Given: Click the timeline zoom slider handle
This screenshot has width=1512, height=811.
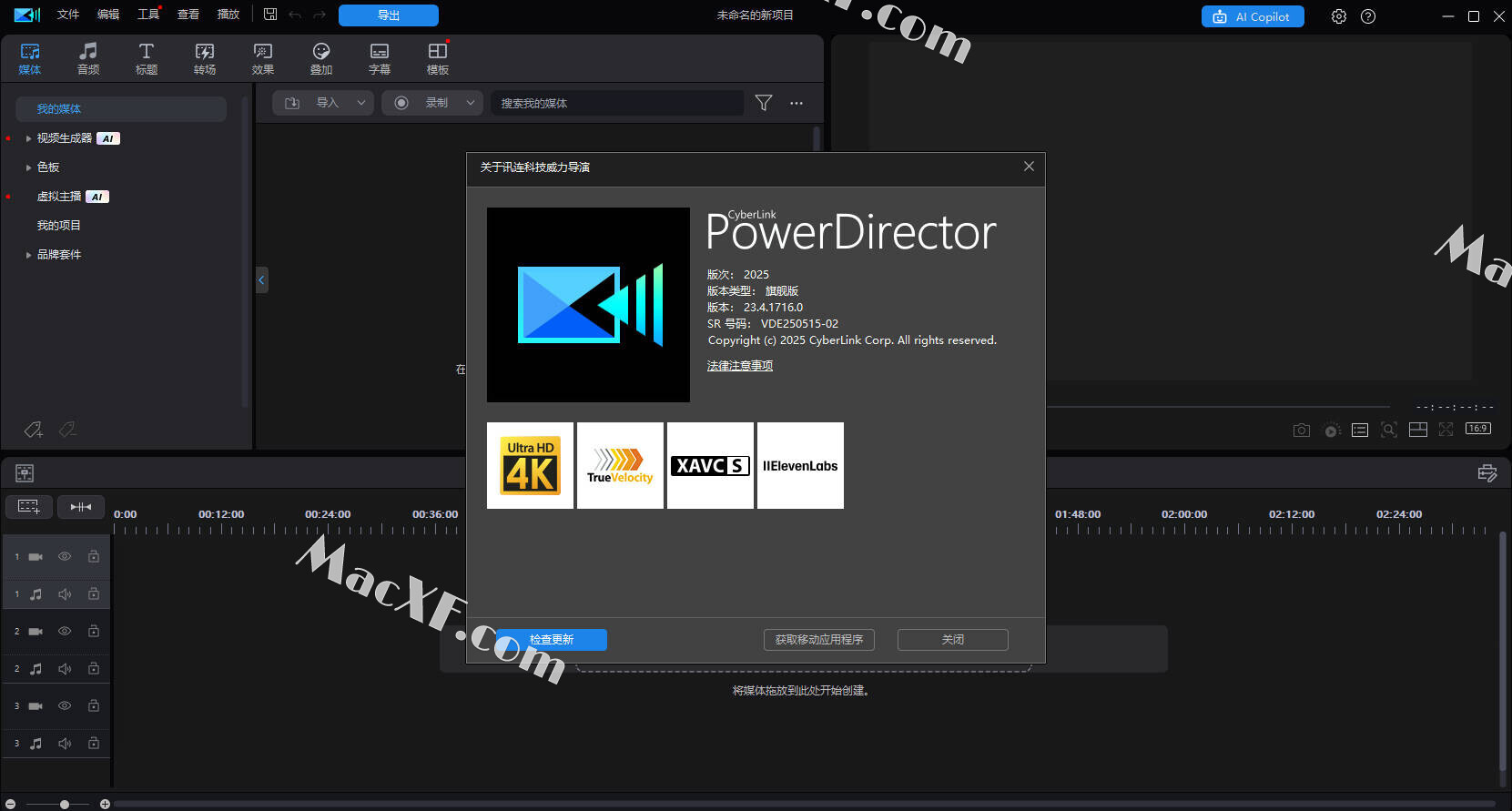Looking at the screenshot, I should coord(65,805).
